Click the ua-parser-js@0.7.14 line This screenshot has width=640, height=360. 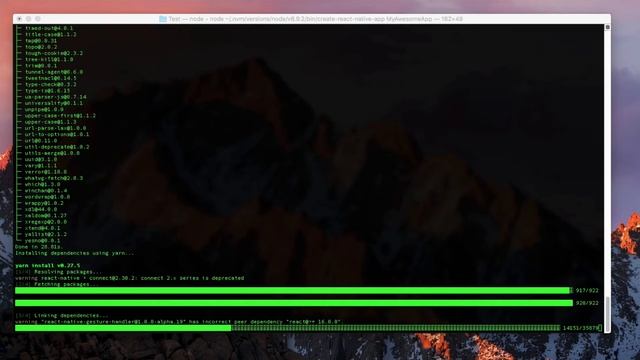(56, 97)
